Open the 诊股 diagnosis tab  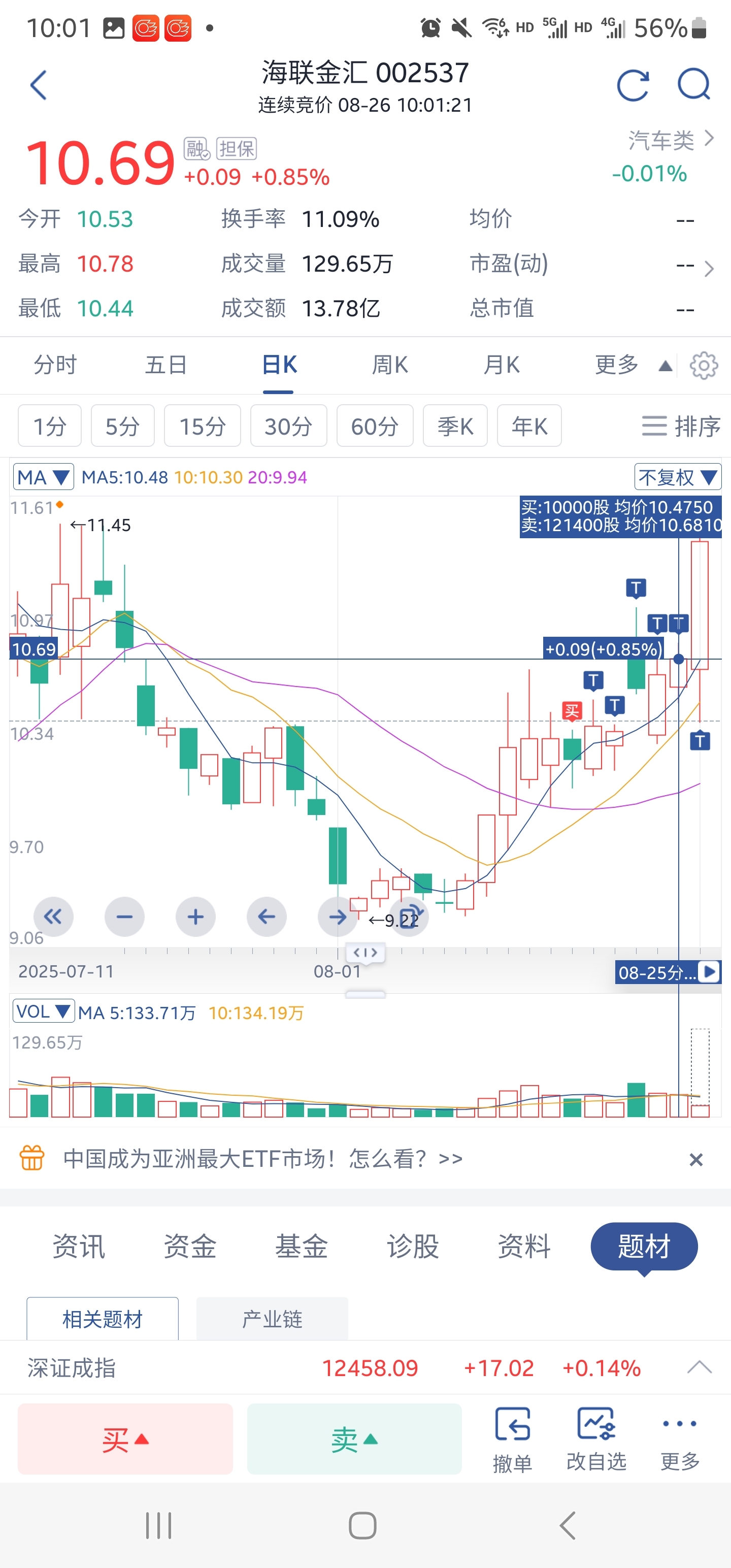click(413, 1246)
